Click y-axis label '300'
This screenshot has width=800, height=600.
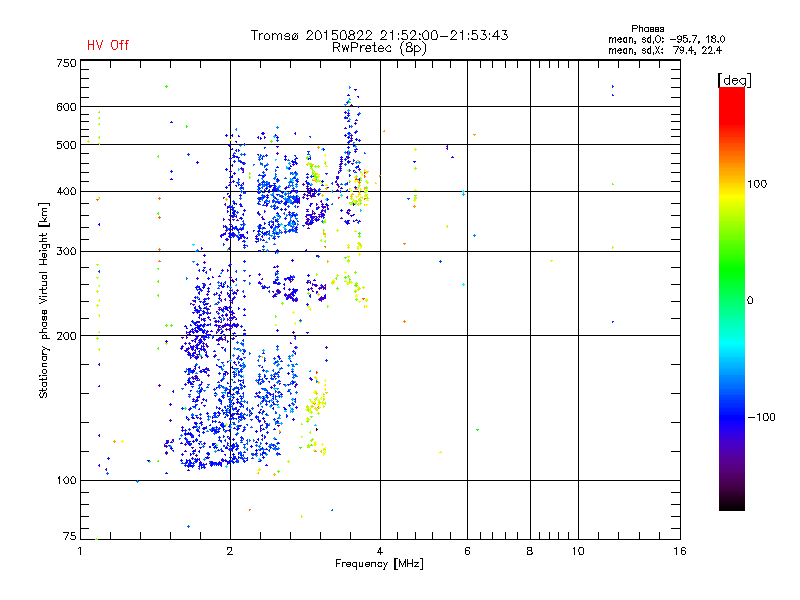(x=66, y=252)
